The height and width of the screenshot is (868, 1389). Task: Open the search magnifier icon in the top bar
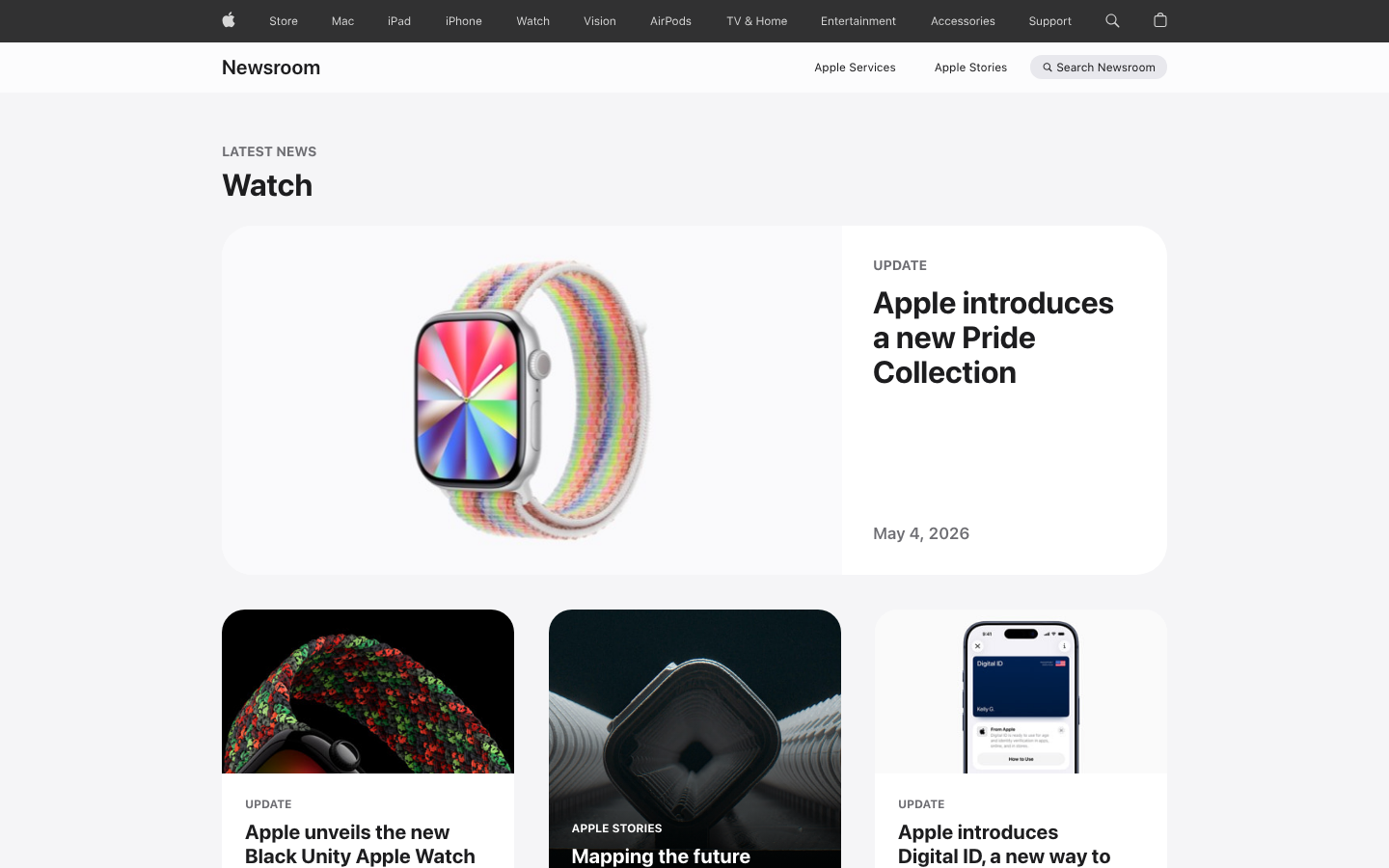[x=1112, y=20]
